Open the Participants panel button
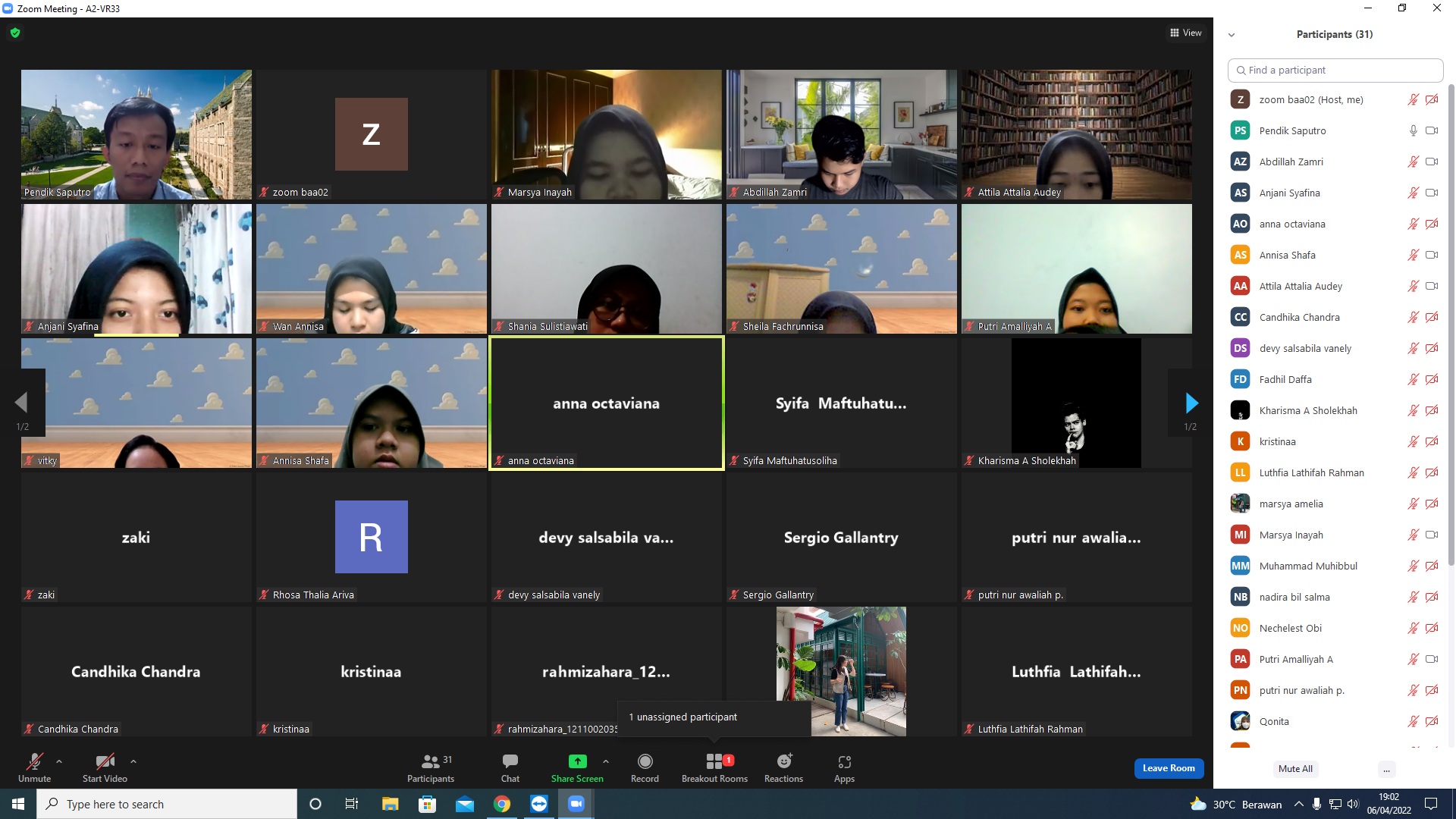1456x819 pixels. pos(431,767)
